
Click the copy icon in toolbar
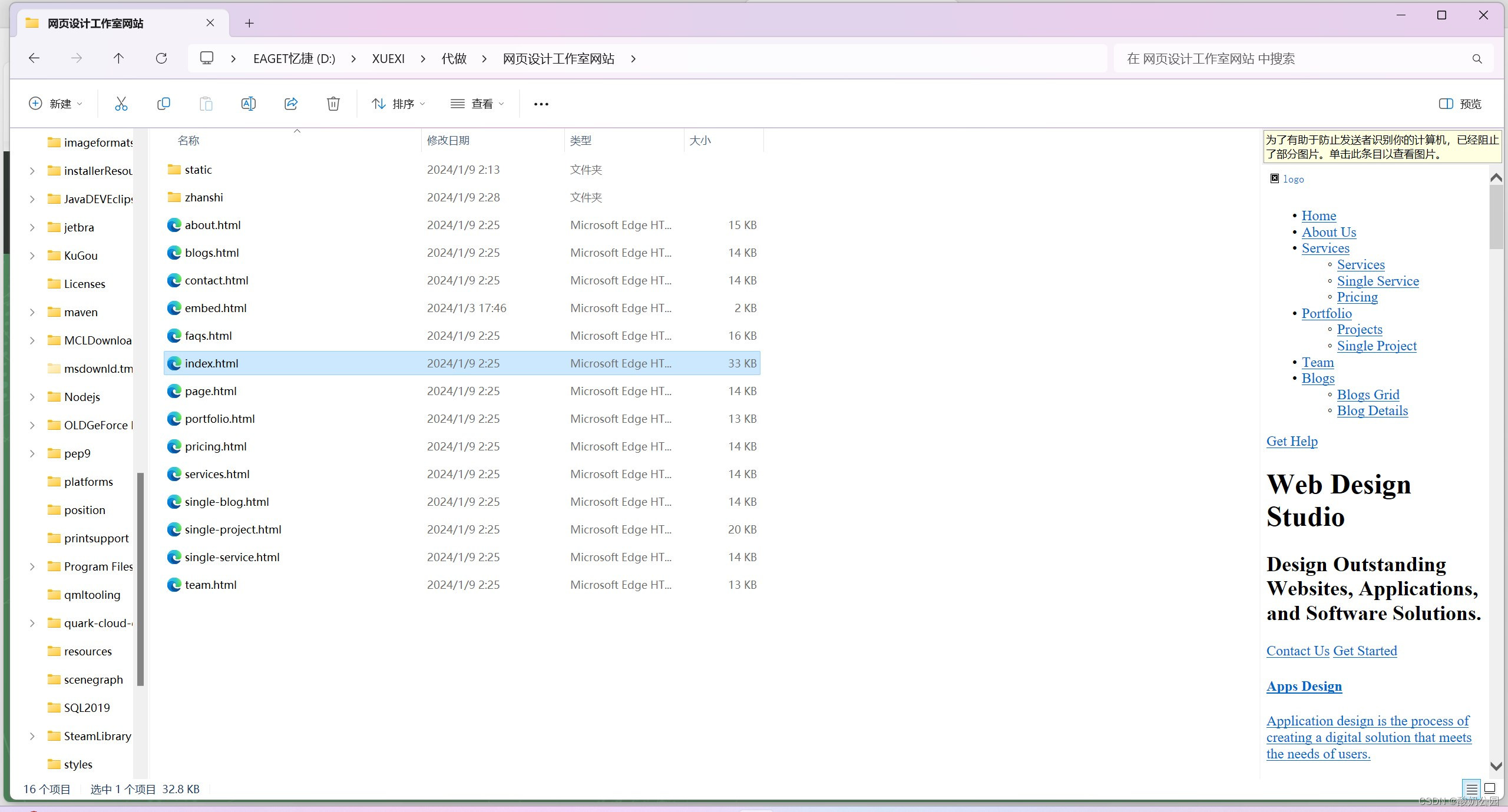point(163,103)
